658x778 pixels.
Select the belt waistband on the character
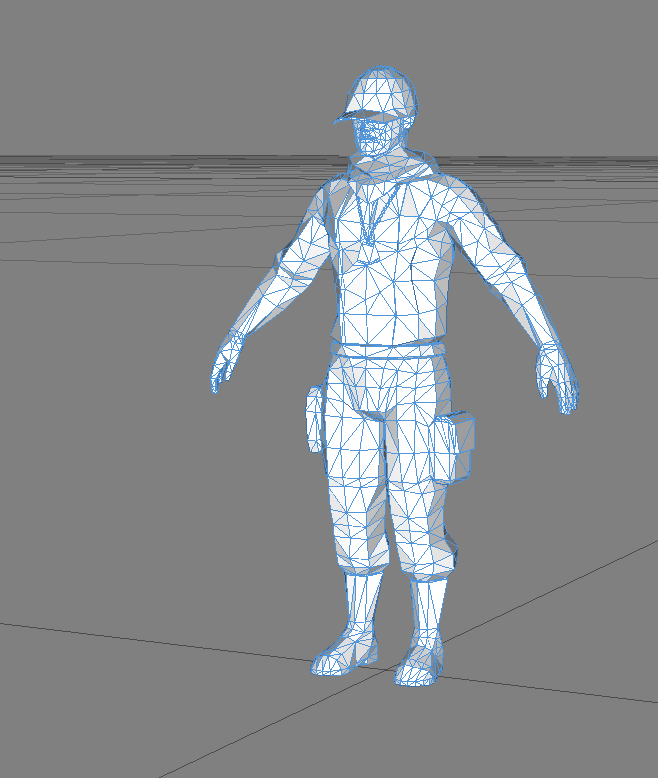[388, 350]
